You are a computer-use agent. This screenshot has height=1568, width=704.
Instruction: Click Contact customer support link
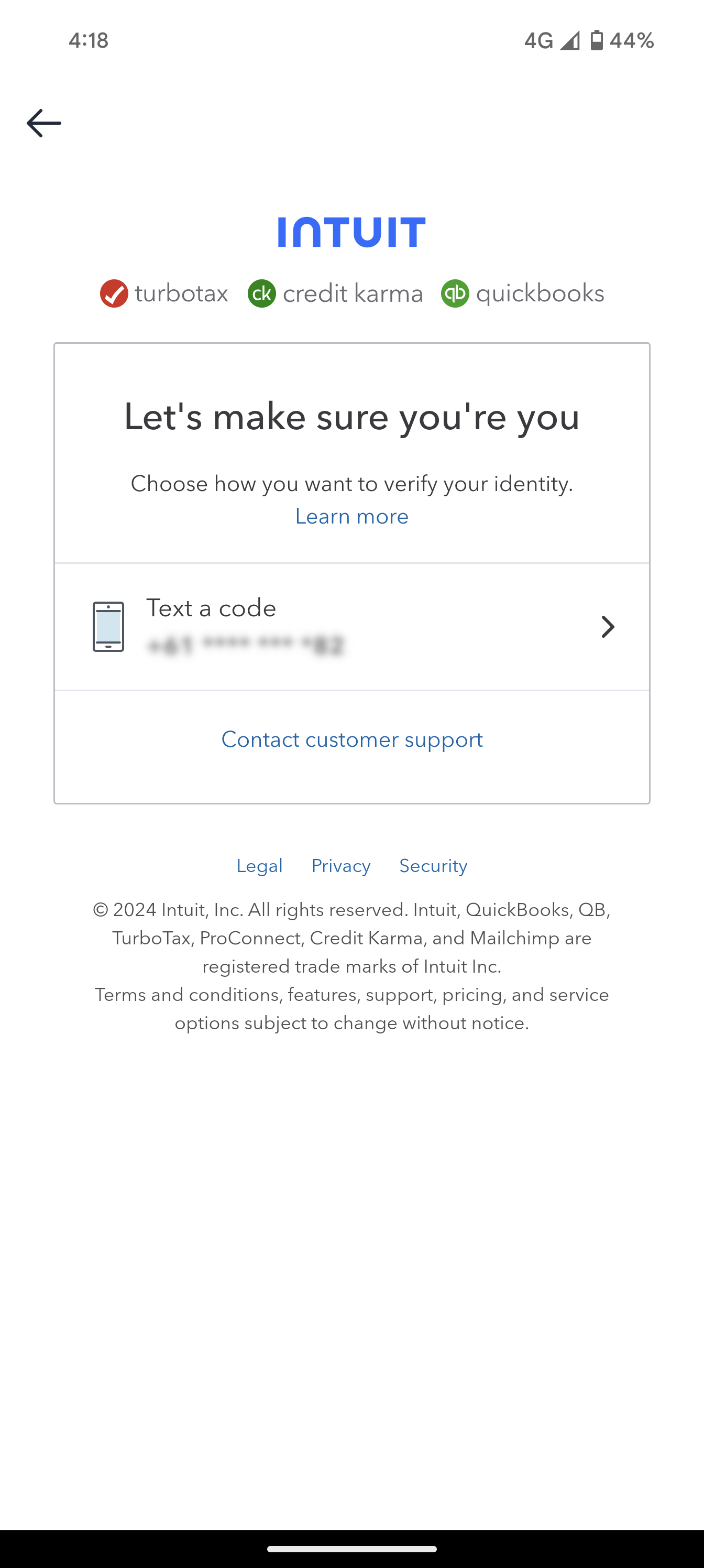(351, 739)
